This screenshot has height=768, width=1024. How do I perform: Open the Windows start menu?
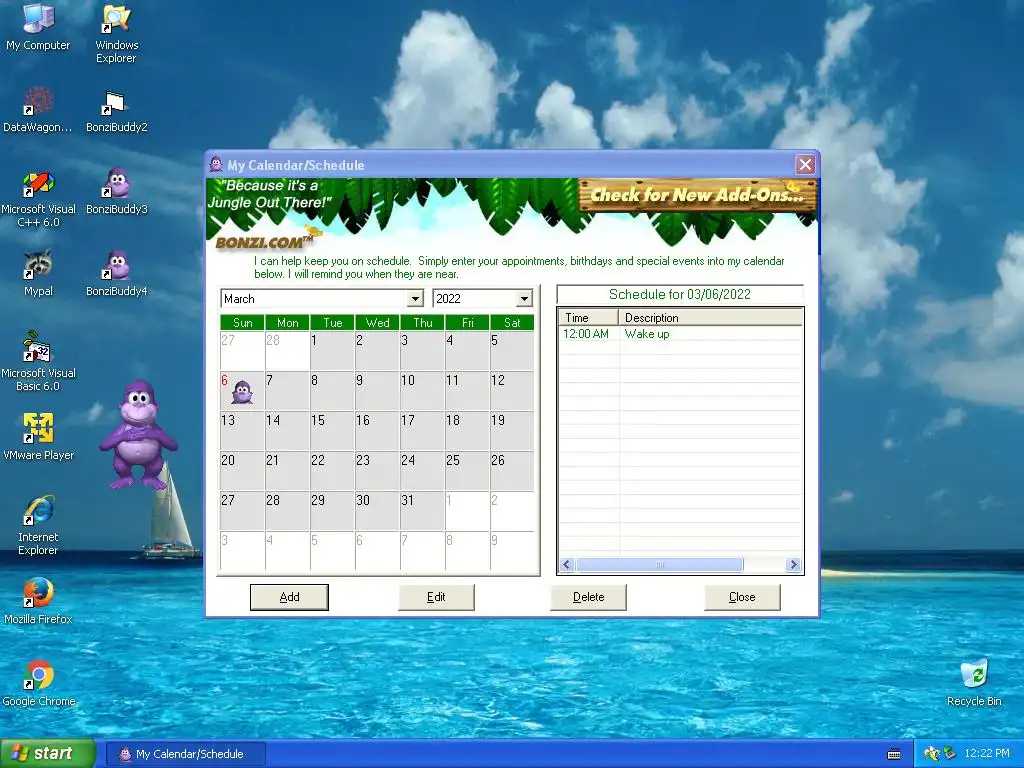(48, 754)
